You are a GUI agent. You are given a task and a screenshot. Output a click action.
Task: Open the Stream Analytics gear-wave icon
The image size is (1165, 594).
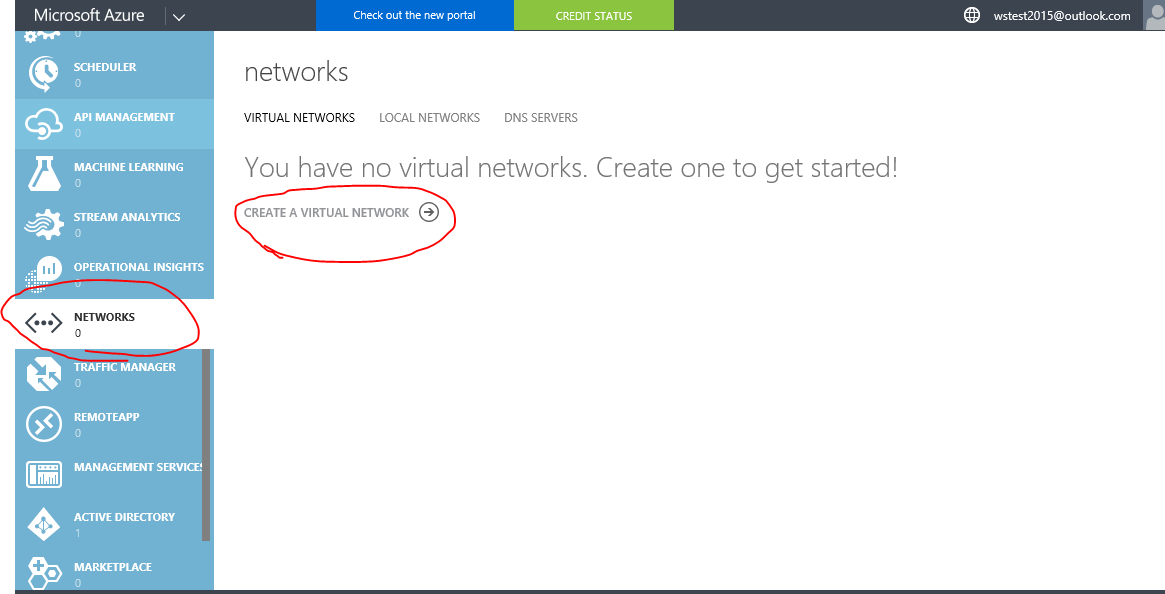pos(44,224)
